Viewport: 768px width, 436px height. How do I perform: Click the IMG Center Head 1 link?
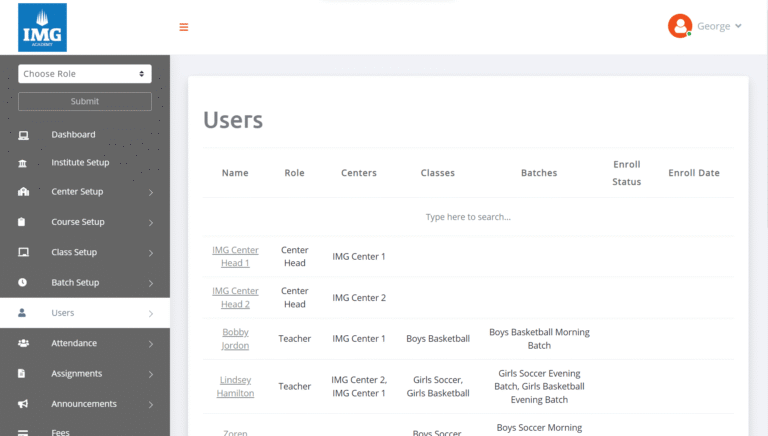click(x=235, y=256)
